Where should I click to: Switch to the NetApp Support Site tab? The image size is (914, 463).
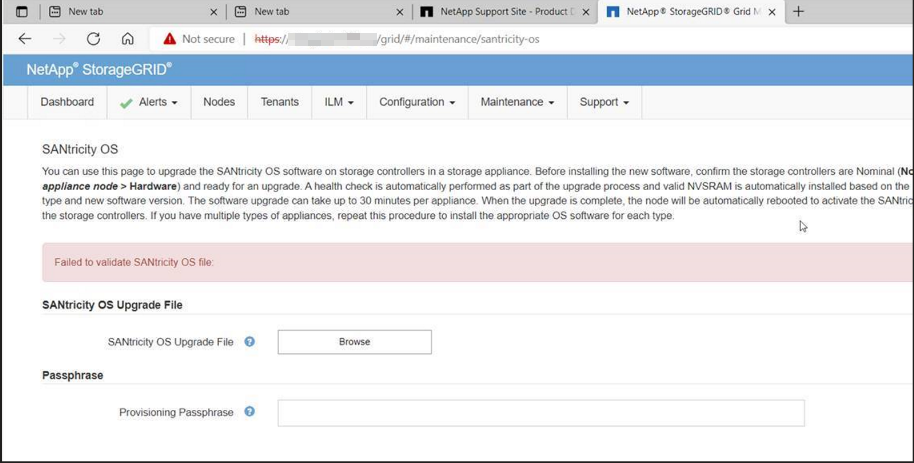500,12
